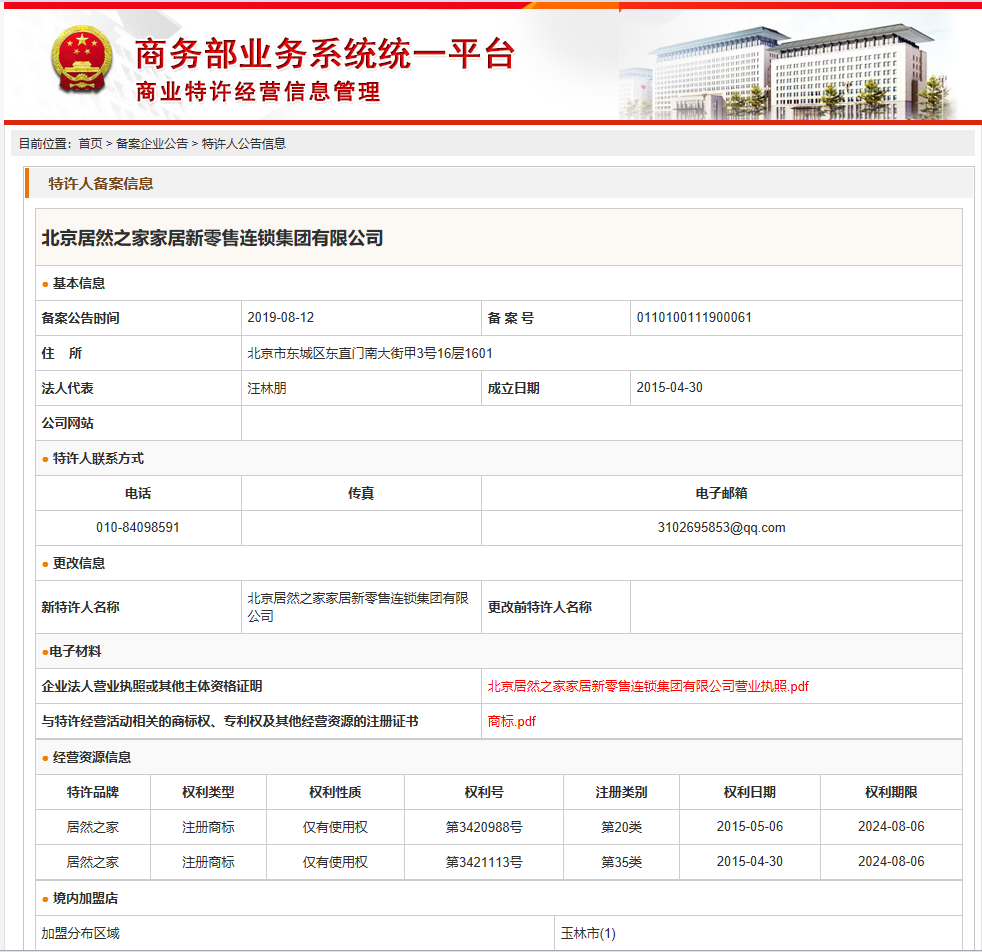Select right date 2015-05-06
Image resolution: width=982 pixels, height=952 pixels.
(x=750, y=827)
